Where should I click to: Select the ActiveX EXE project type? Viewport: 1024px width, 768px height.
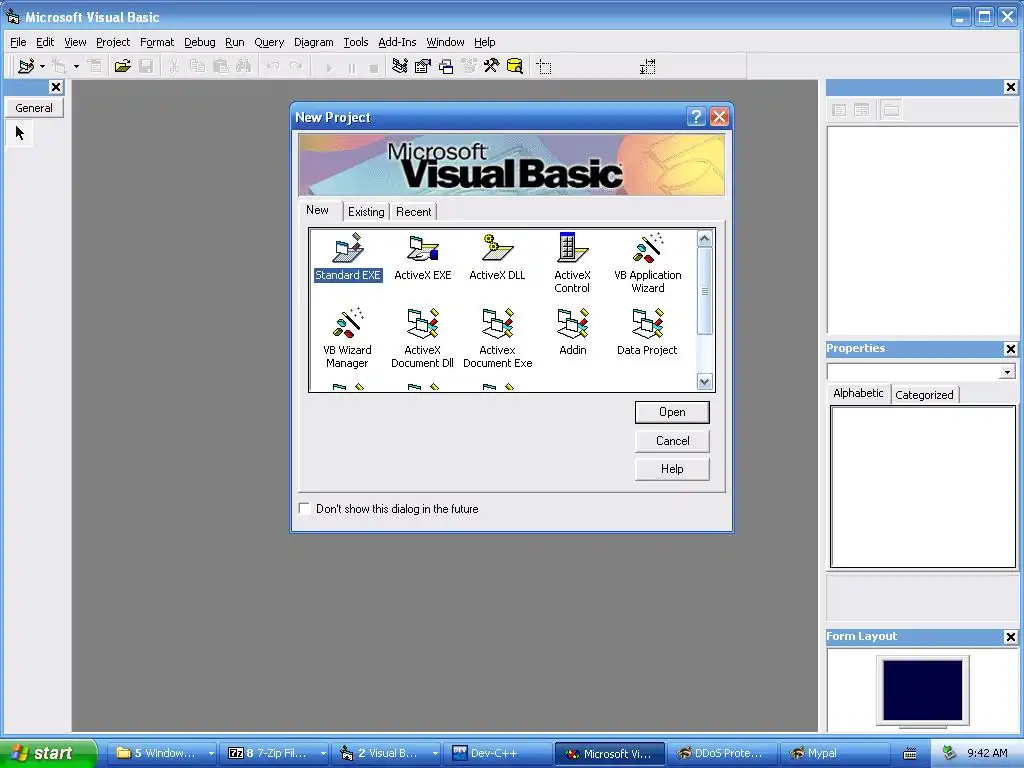point(423,257)
